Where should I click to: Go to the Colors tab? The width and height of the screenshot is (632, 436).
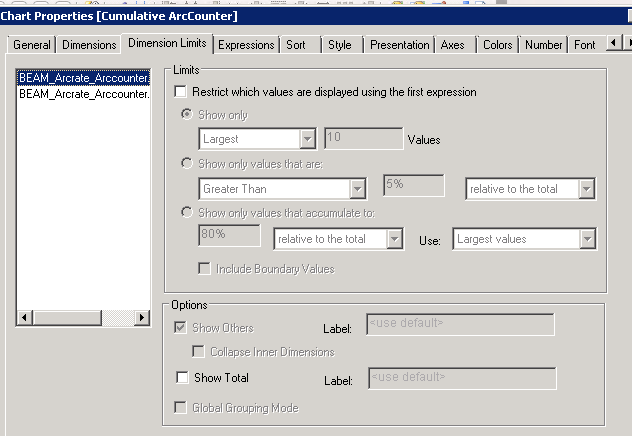pos(497,45)
